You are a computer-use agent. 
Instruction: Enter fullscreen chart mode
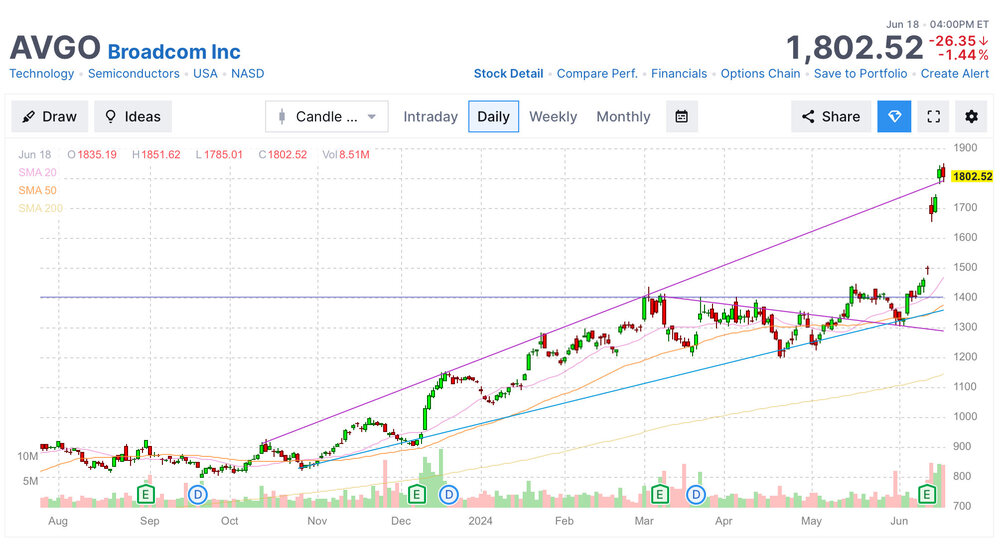[933, 116]
